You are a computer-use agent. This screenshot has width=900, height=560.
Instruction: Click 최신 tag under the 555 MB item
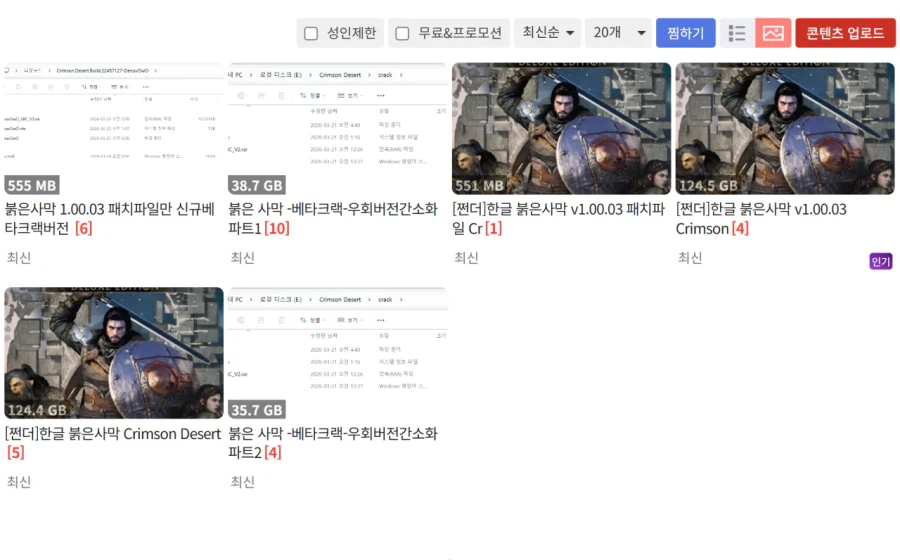18,258
